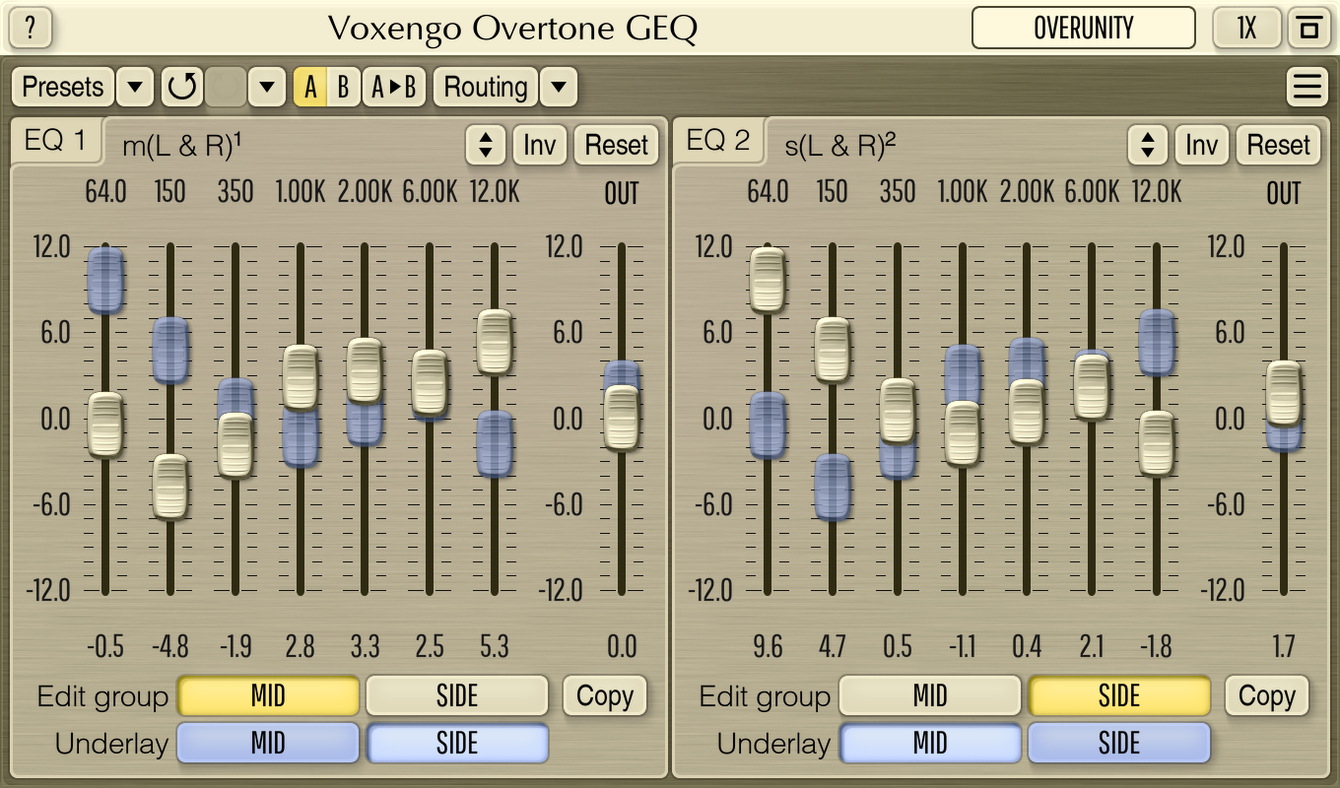Select MID edit group in EQ 2
Viewport: 1340px width, 788px height.
coord(930,696)
